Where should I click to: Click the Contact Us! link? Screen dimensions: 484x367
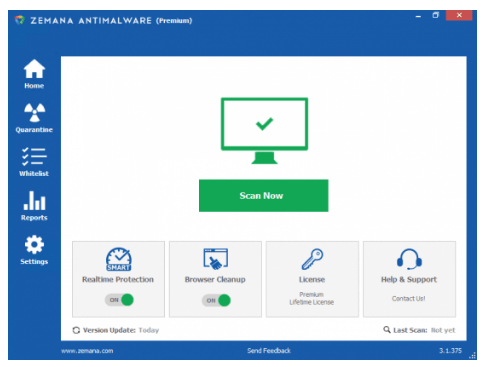[408, 298]
